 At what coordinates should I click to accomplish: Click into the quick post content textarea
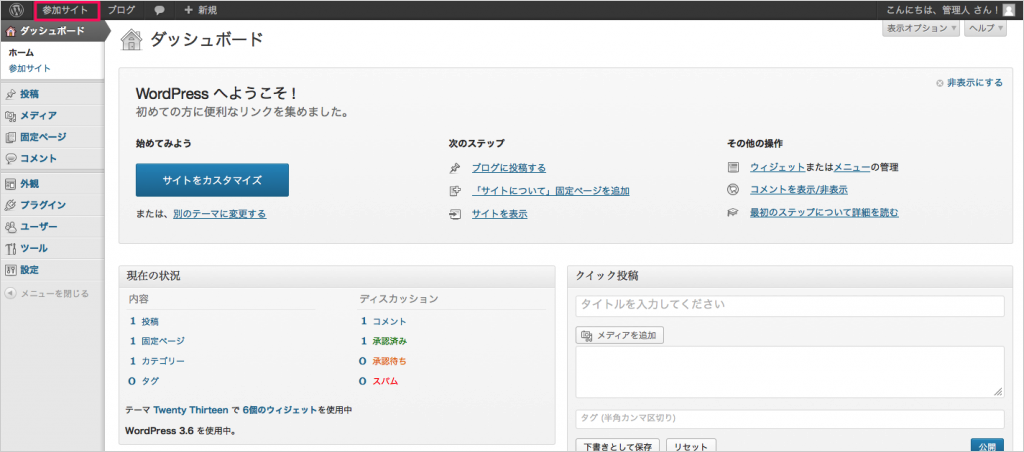[x=790, y=372]
